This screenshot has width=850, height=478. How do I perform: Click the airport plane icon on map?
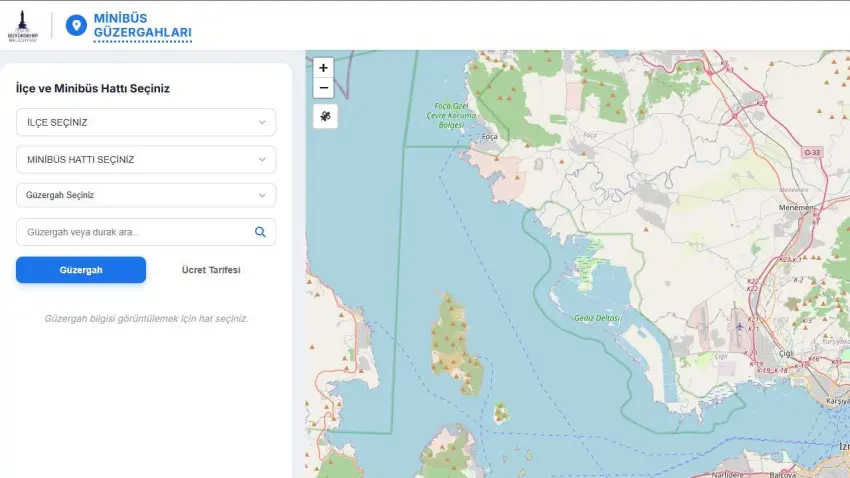(x=739, y=327)
